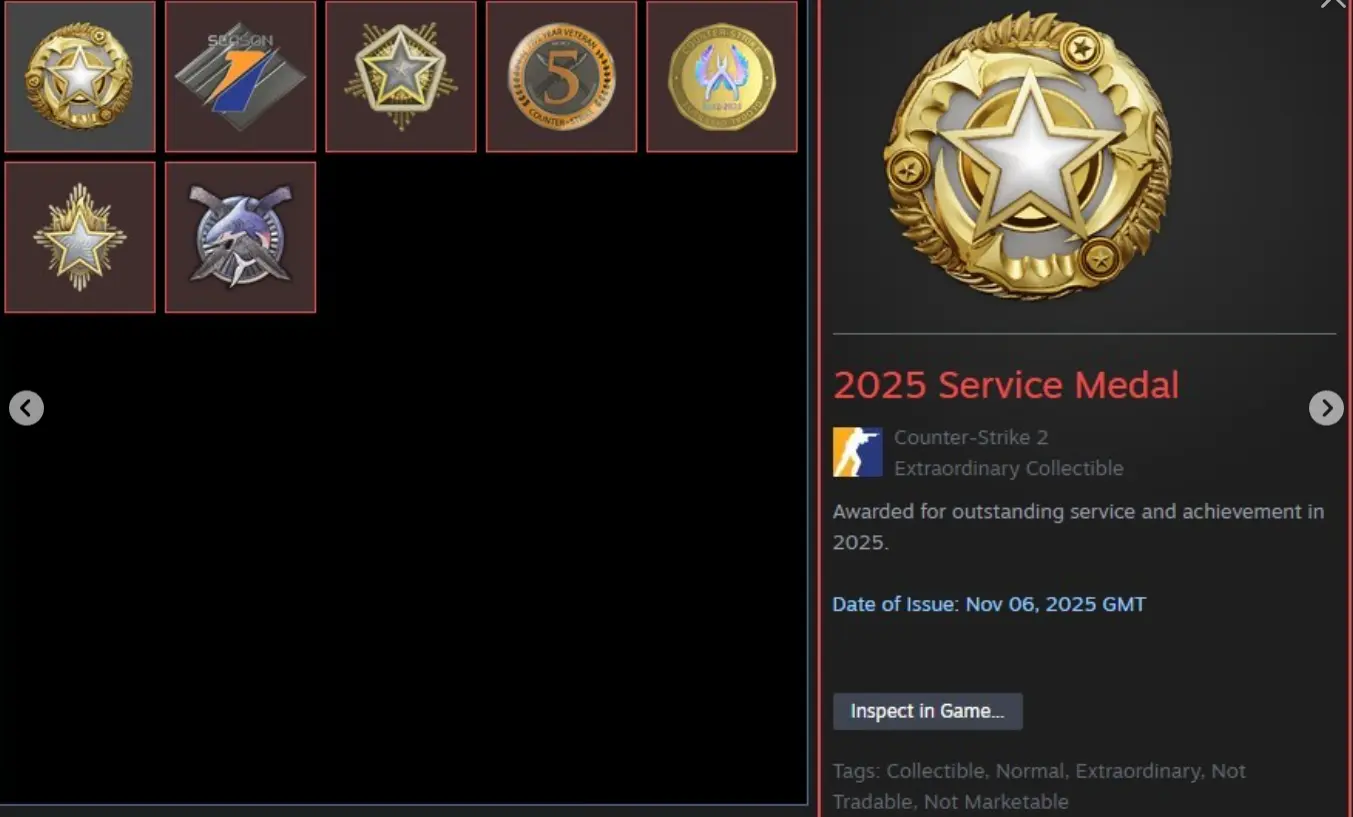Select the gold 2025 Service Medal thumbnail
Screen dimensions: 1353x817
coord(80,76)
